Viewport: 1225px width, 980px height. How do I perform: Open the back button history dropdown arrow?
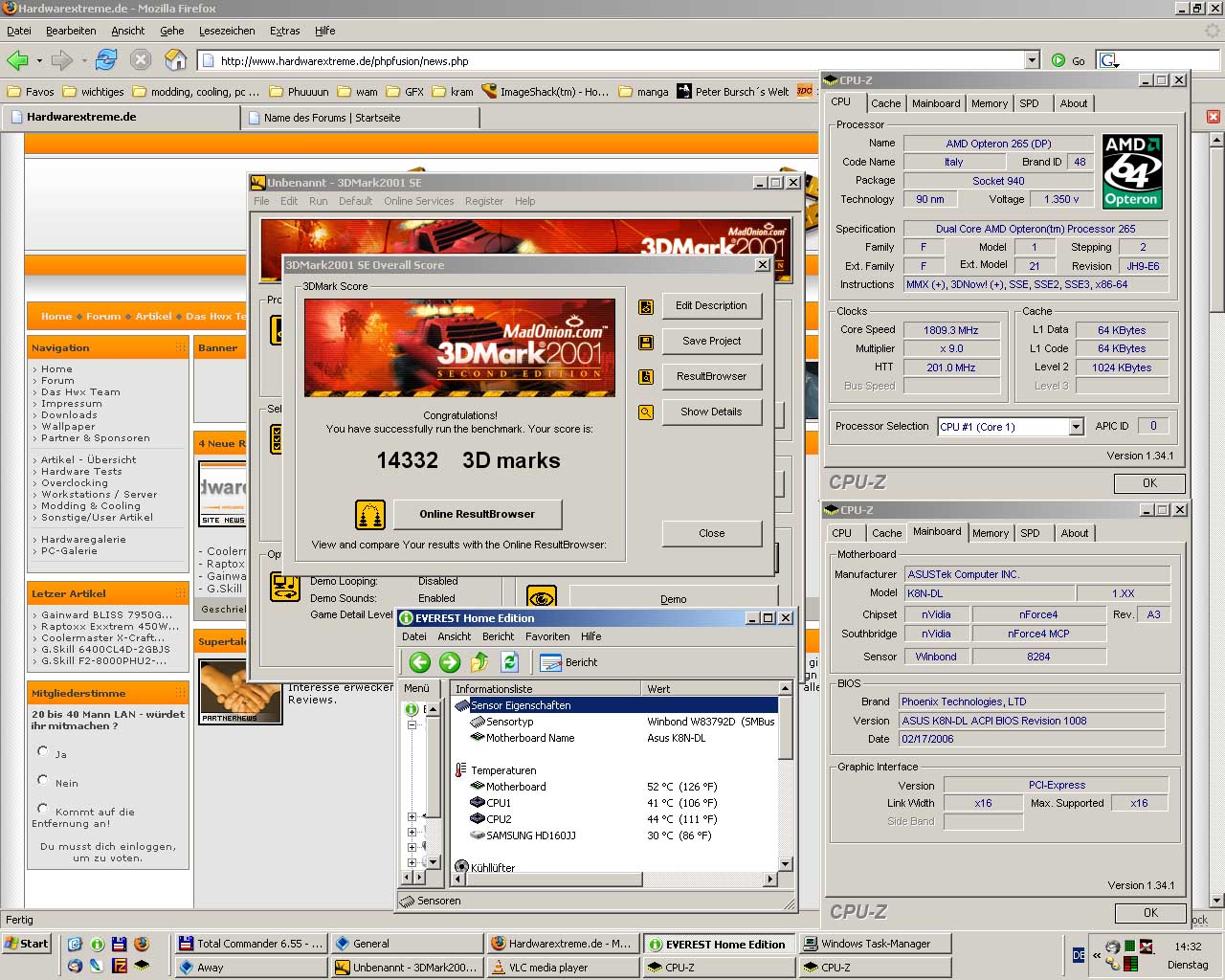click(x=39, y=60)
